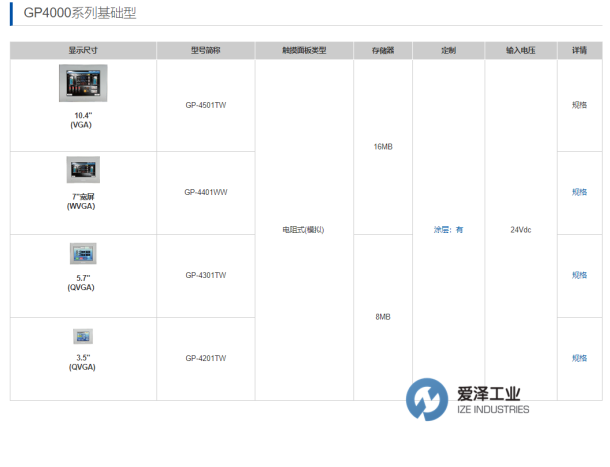The image size is (610, 467).
Task: View 规格 link in the GP-4401WW row
Action: 579,192
